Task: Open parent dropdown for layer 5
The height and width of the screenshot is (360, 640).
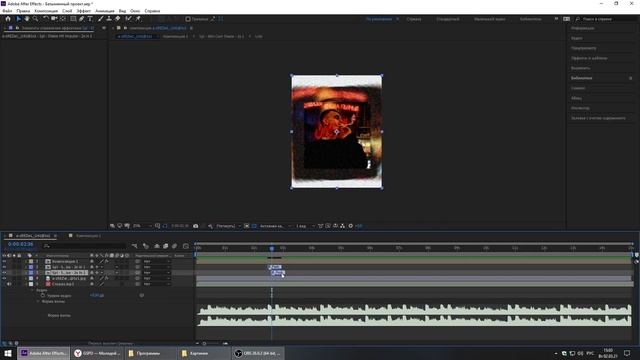Action: (x=156, y=284)
